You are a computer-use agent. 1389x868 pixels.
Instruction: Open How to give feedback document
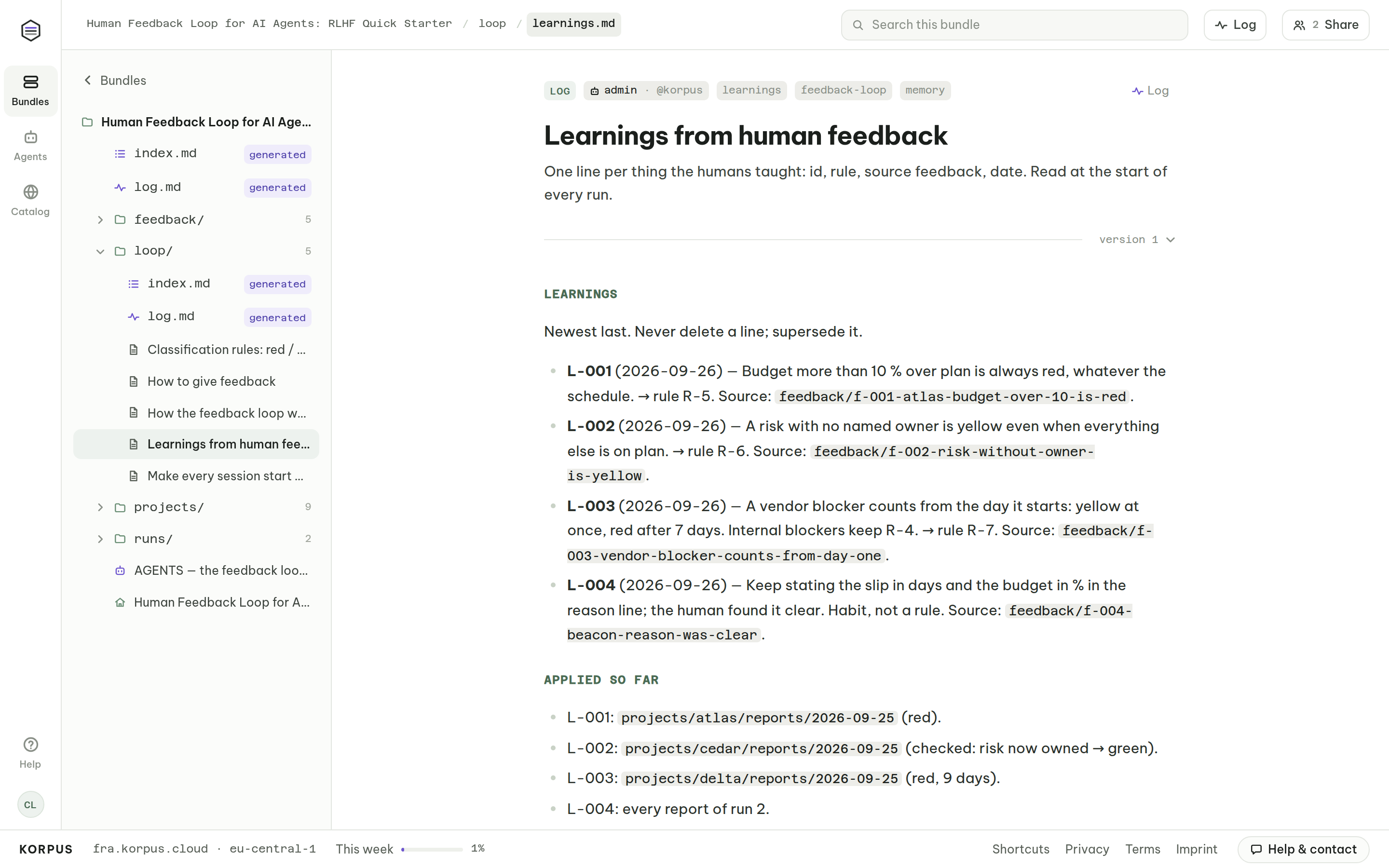[x=196, y=381]
